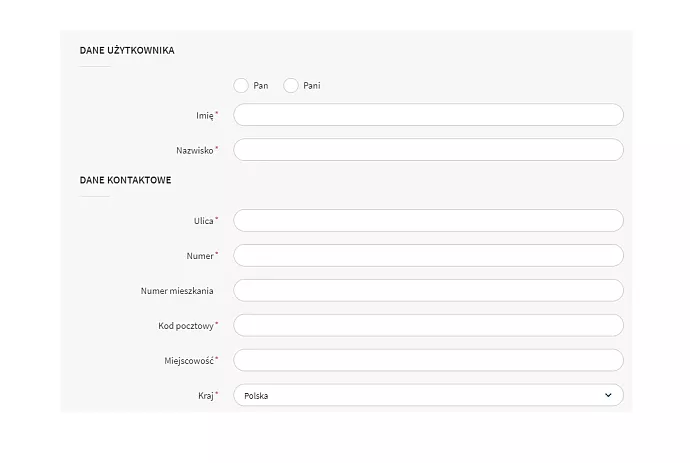Click into the Ulica field
The height and width of the screenshot is (463, 690).
point(428,220)
